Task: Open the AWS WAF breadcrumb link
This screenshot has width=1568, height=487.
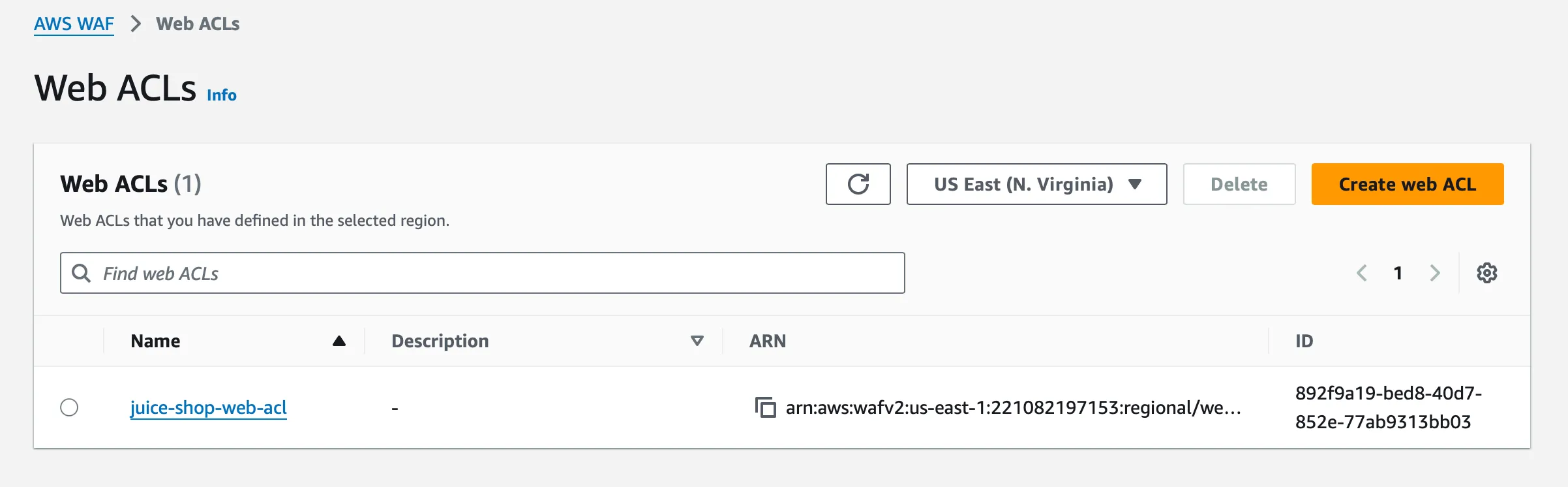Action: point(74,24)
